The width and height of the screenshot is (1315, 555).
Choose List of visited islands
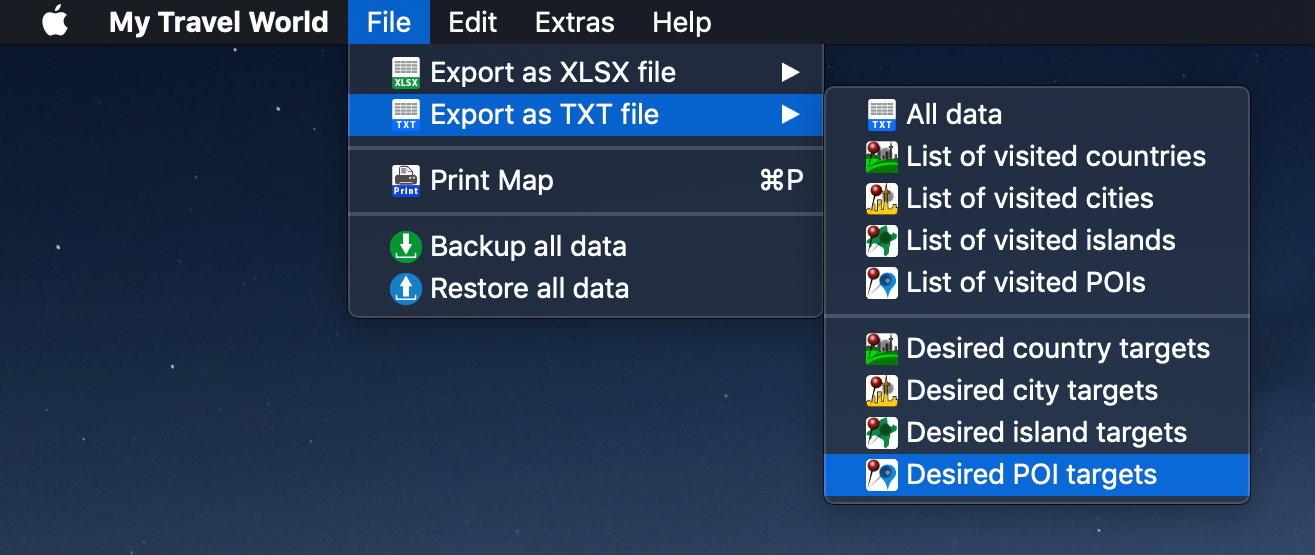(1037, 241)
